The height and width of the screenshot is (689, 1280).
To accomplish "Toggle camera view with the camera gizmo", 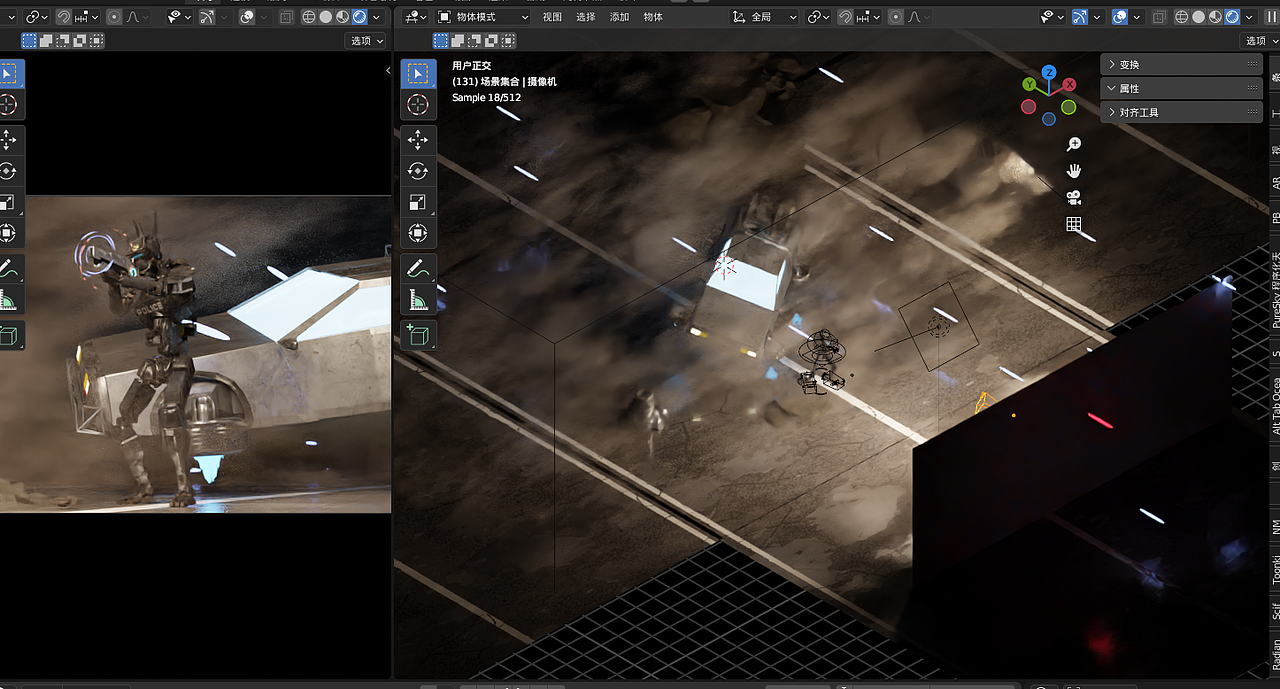I will pos(1074,197).
